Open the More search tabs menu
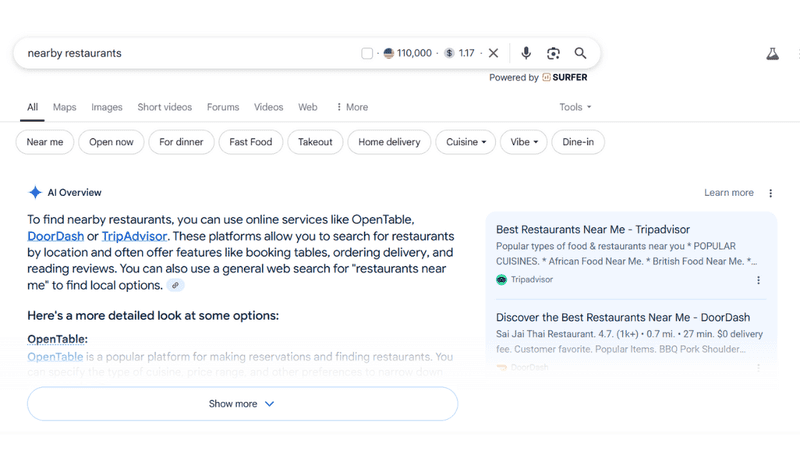The height and width of the screenshot is (457, 800). tap(352, 107)
